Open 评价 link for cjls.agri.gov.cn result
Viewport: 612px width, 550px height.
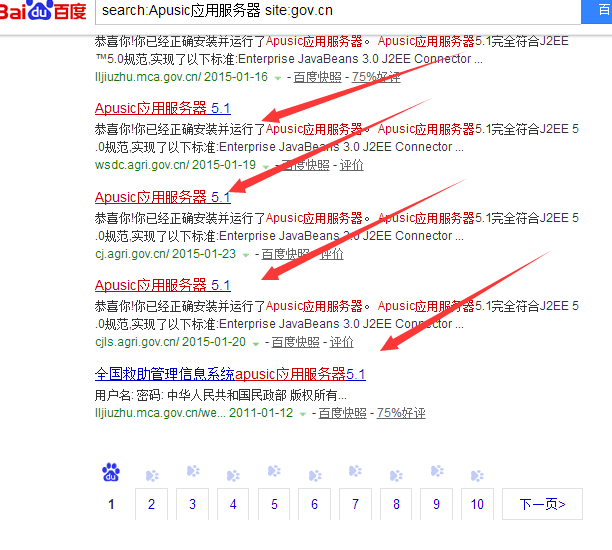(342, 342)
